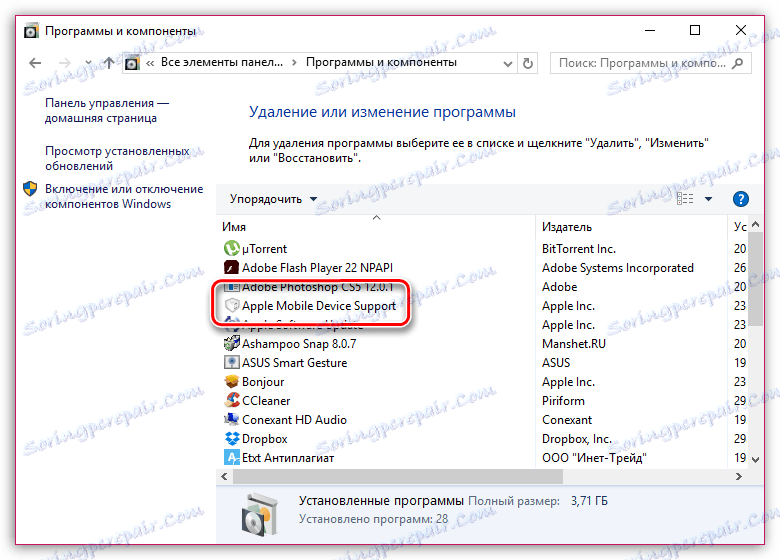Expand the address bar history dropdown
This screenshot has height=560, width=780.
pos(507,64)
